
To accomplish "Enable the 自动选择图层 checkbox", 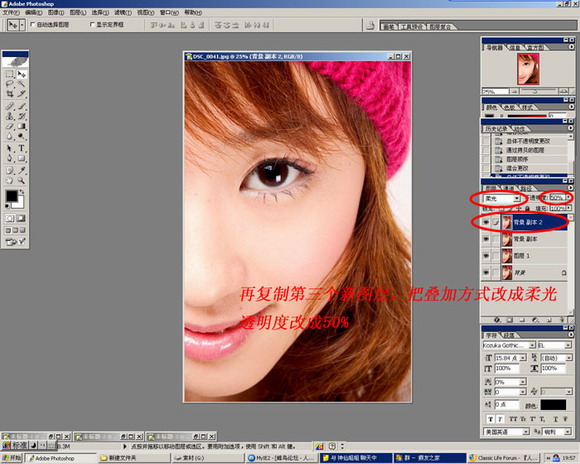I will (33, 24).
